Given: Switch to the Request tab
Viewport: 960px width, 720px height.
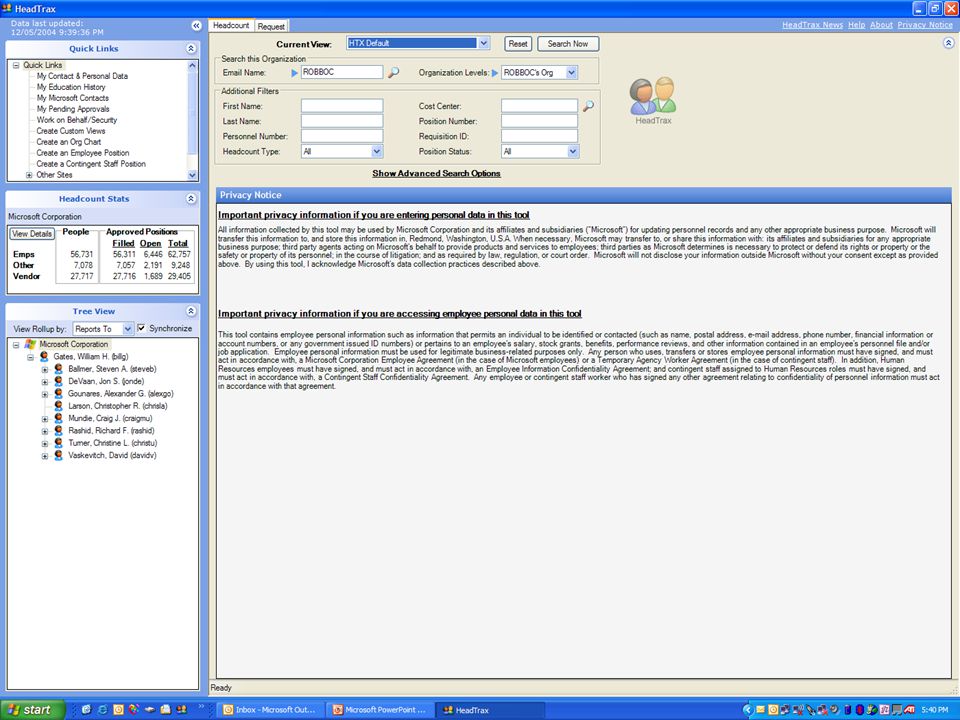Looking at the screenshot, I should (271, 26).
